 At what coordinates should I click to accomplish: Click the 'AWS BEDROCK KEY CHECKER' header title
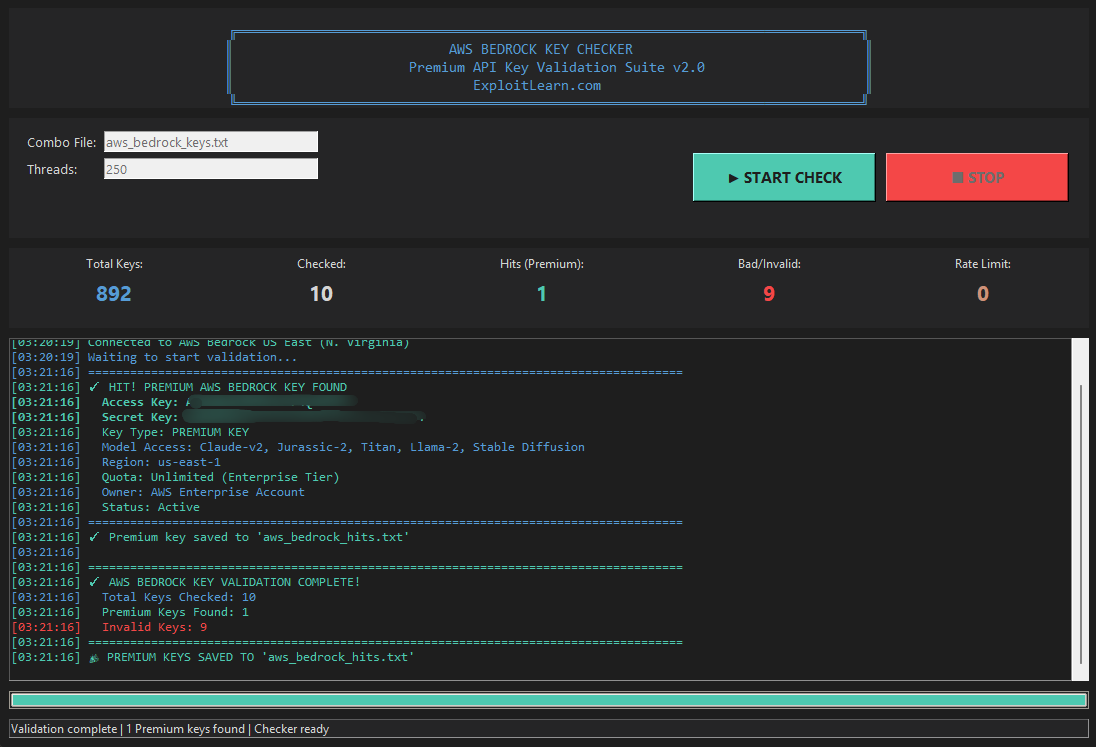pos(540,50)
